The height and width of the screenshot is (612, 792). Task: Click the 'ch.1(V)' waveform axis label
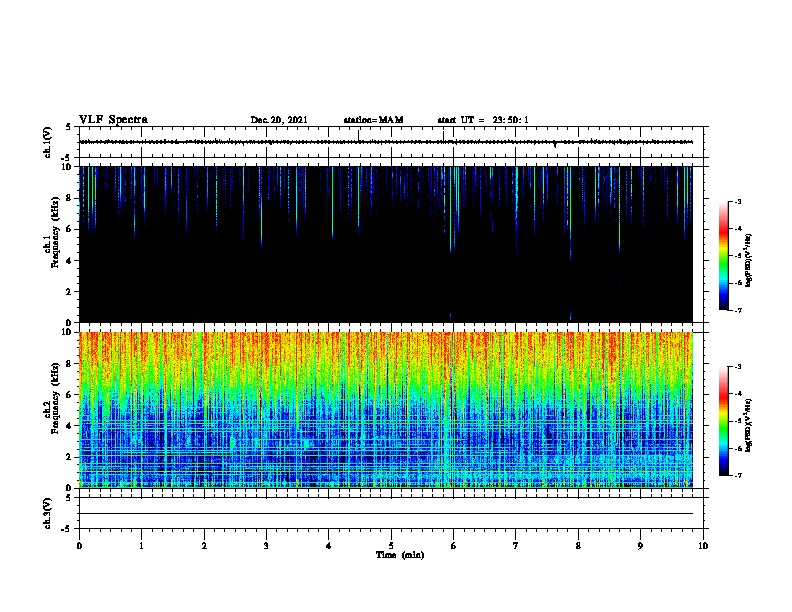pyautogui.click(x=47, y=142)
